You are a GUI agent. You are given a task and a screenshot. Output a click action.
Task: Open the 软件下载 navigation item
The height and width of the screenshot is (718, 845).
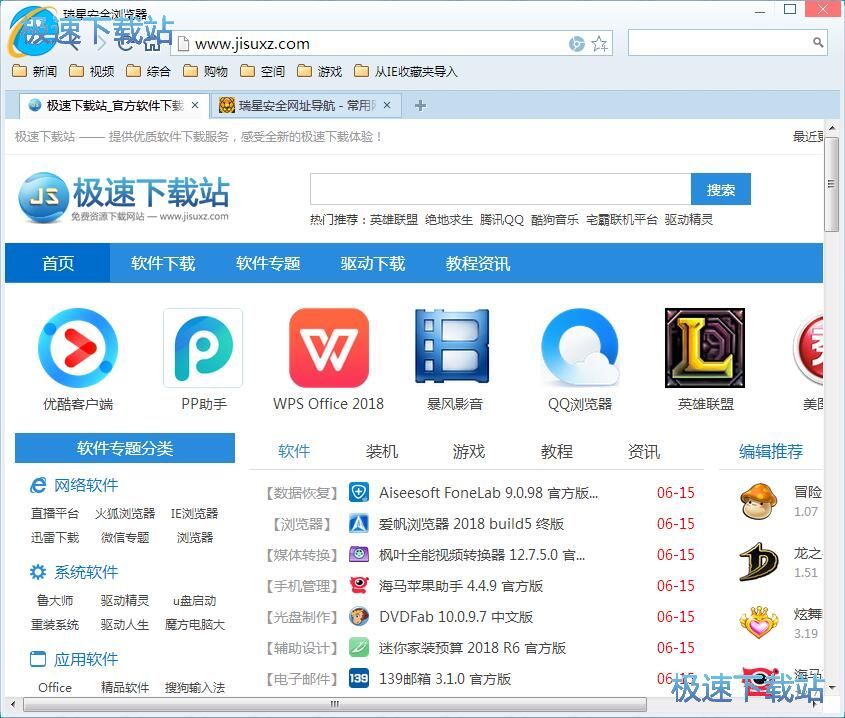tap(163, 263)
